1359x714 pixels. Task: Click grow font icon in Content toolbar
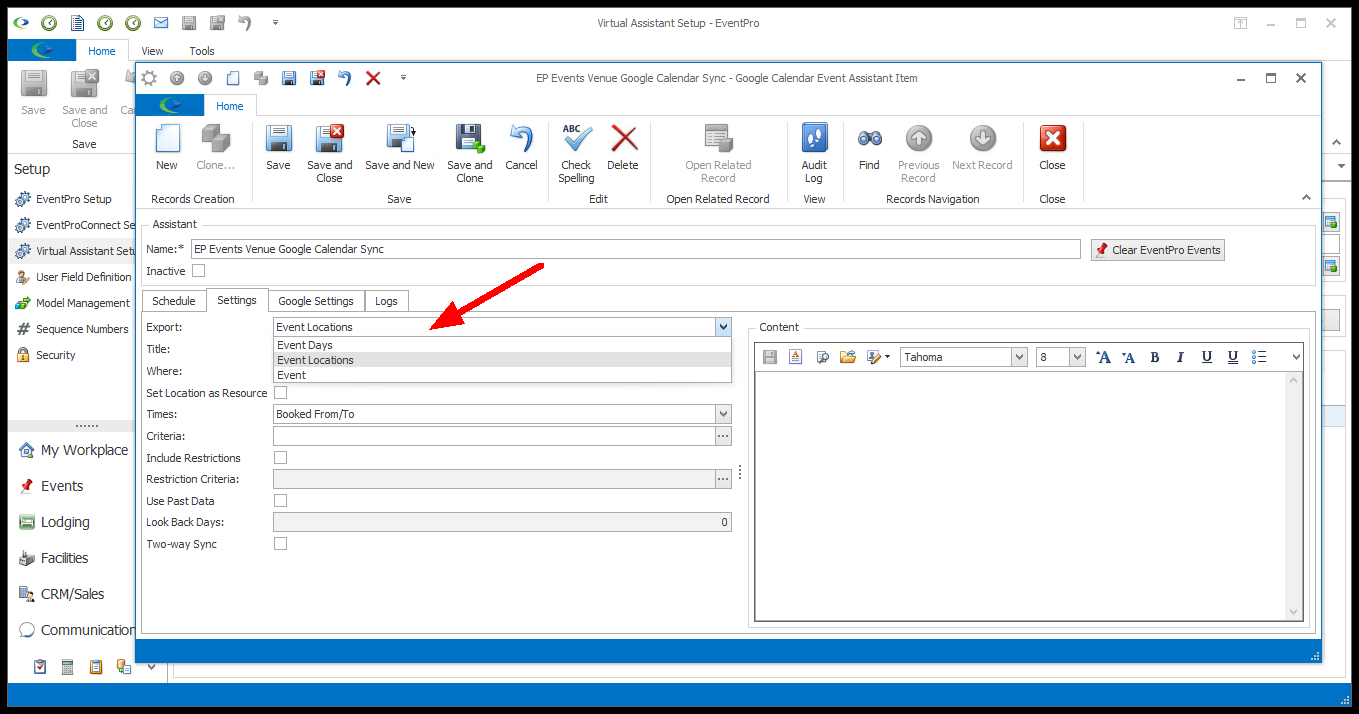point(1103,357)
